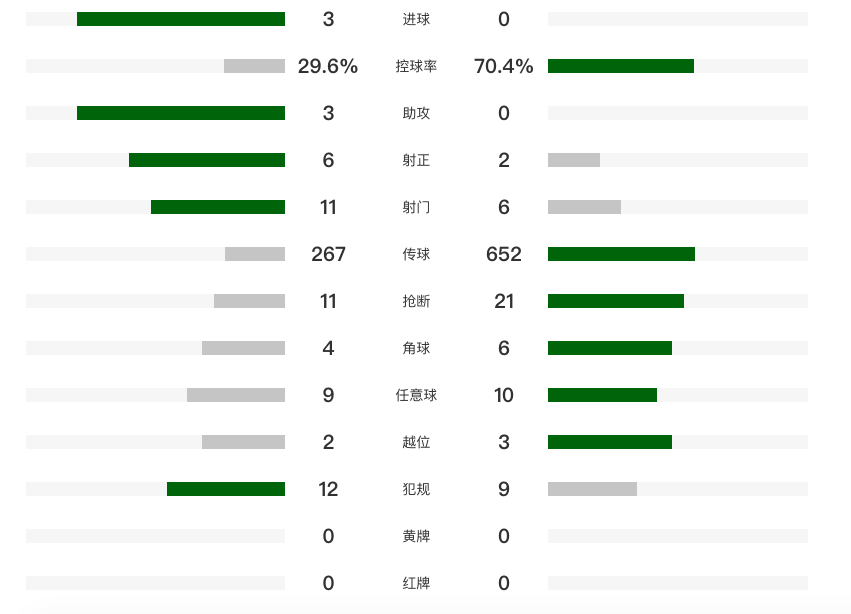Click the 传球 label

pos(416,254)
